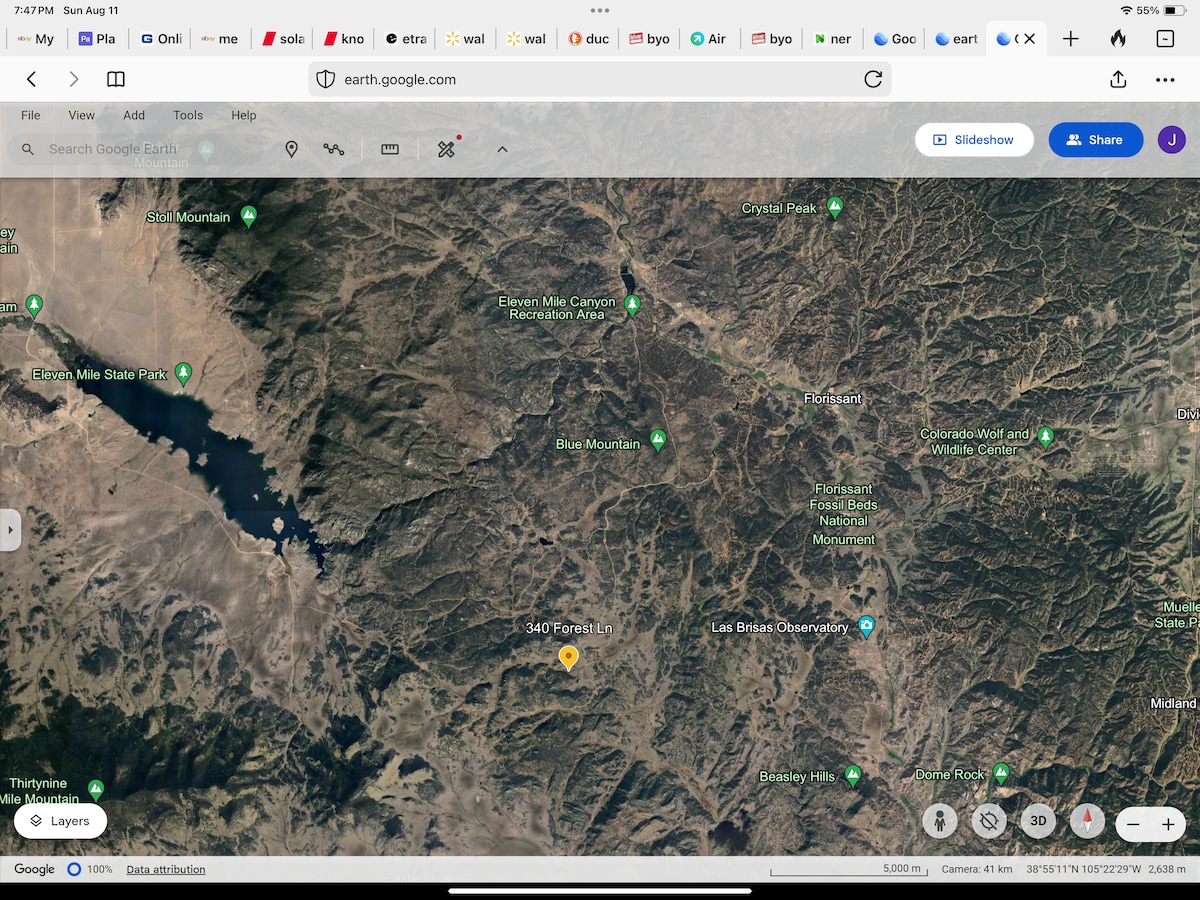This screenshot has height=900, width=1200.
Task: Switch to the 'ner' tab
Action: coord(832,39)
